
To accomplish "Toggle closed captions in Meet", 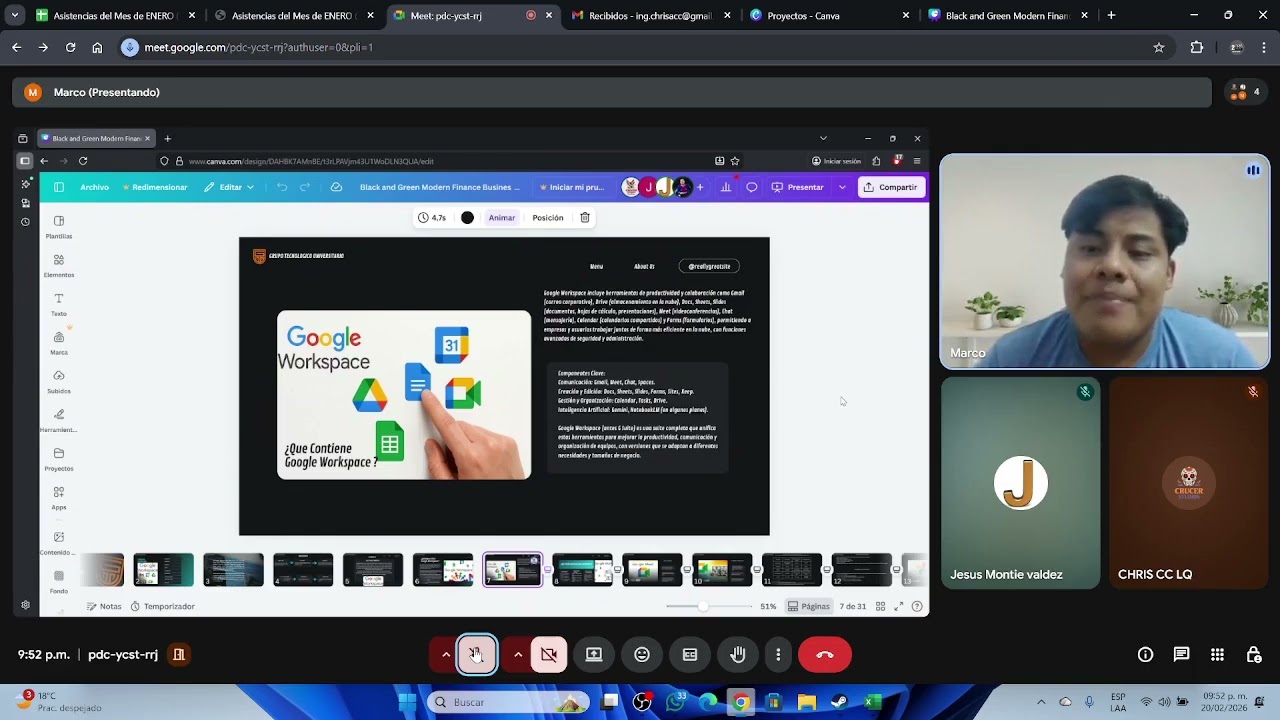I will click(690, 654).
